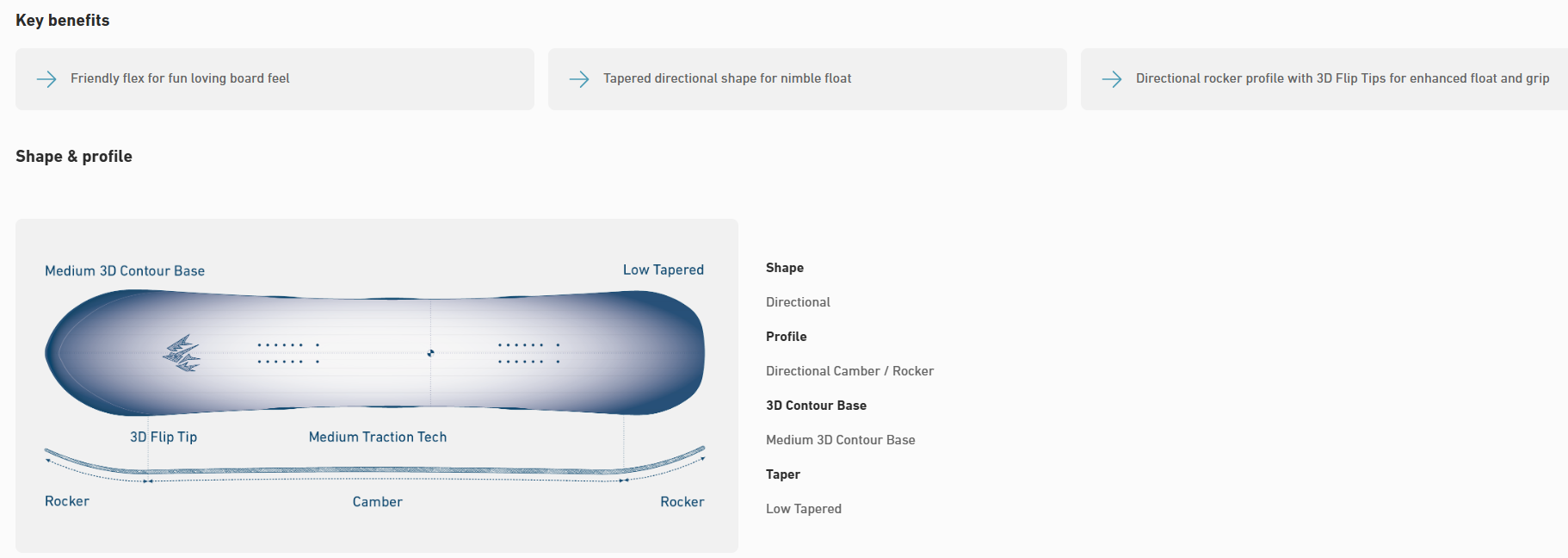Click the left Rocker label
The image size is (1568, 558).
(67, 501)
